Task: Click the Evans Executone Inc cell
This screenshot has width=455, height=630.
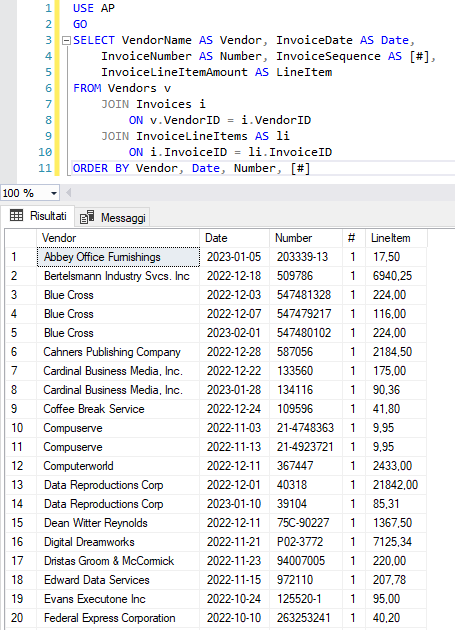Action: 118,599
